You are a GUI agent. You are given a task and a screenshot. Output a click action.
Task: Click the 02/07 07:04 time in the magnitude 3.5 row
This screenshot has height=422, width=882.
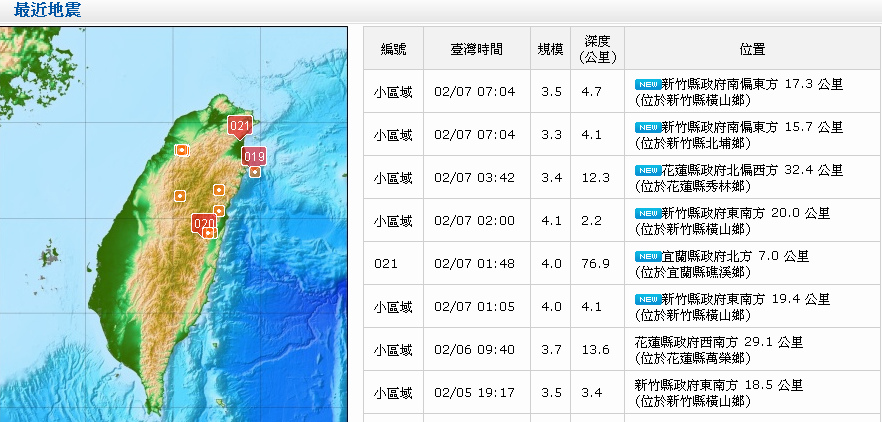(474, 92)
